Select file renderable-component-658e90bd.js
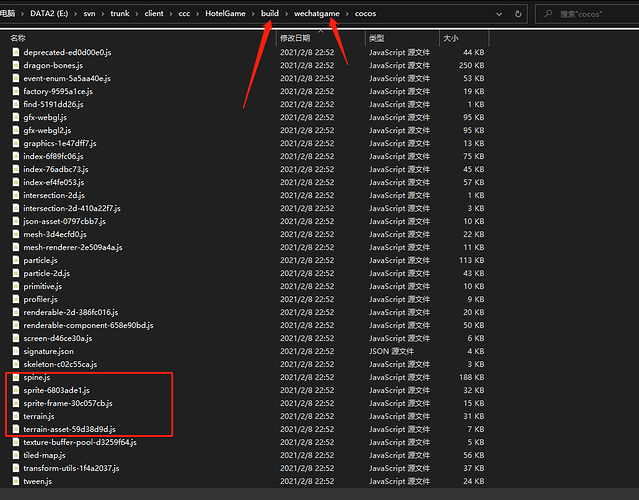Image resolution: width=639 pixels, height=500 pixels. (88, 325)
